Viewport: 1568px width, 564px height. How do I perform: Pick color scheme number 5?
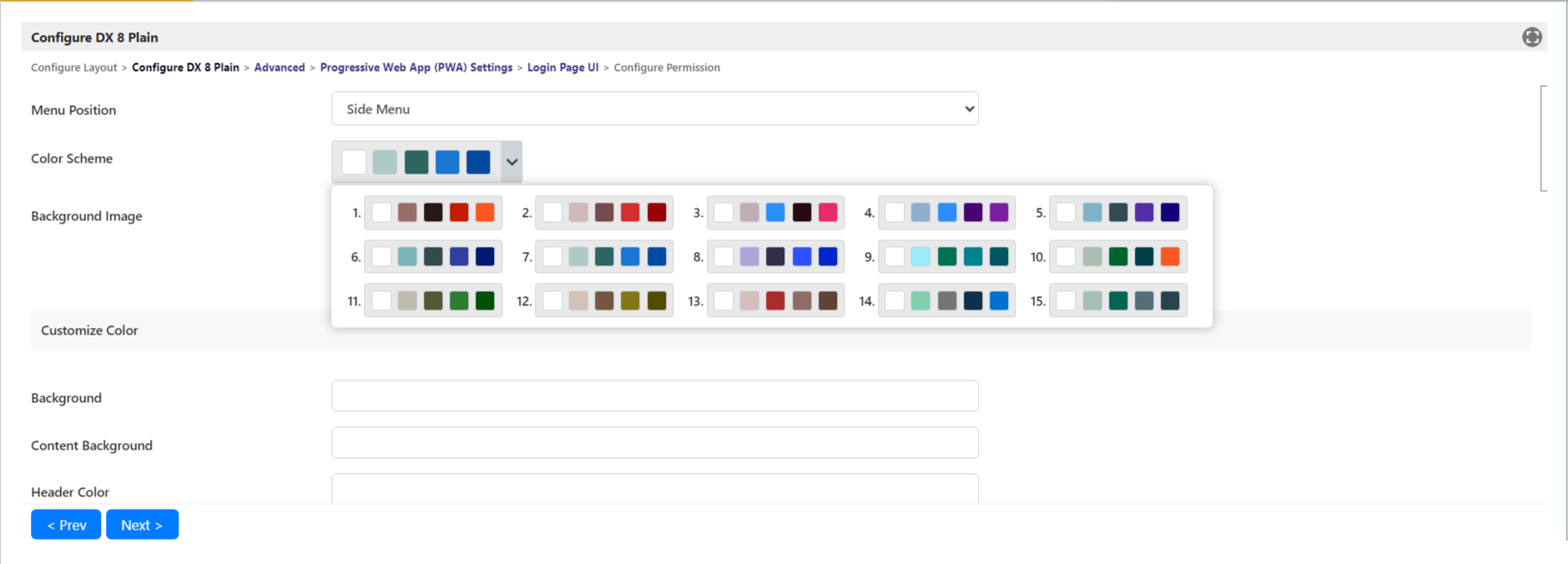coord(1117,213)
